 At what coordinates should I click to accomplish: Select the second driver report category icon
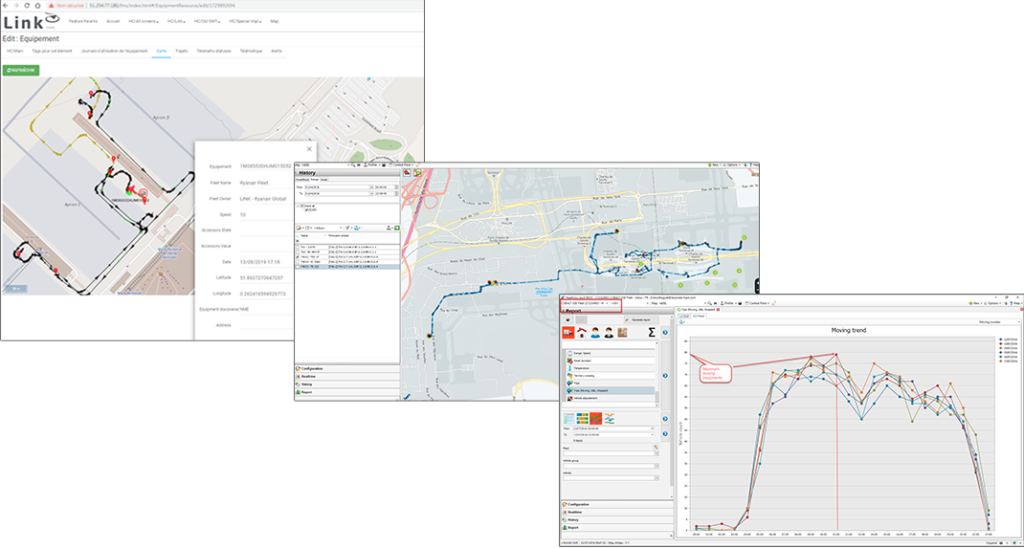(609, 332)
